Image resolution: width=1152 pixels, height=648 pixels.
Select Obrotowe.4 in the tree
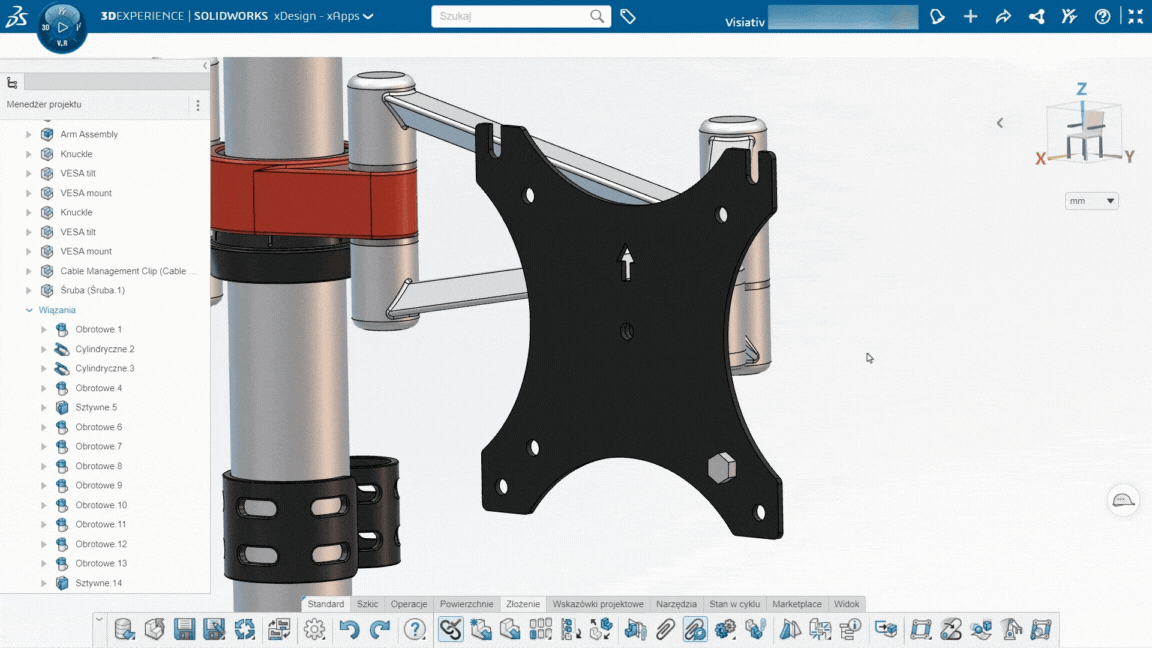pos(98,388)
